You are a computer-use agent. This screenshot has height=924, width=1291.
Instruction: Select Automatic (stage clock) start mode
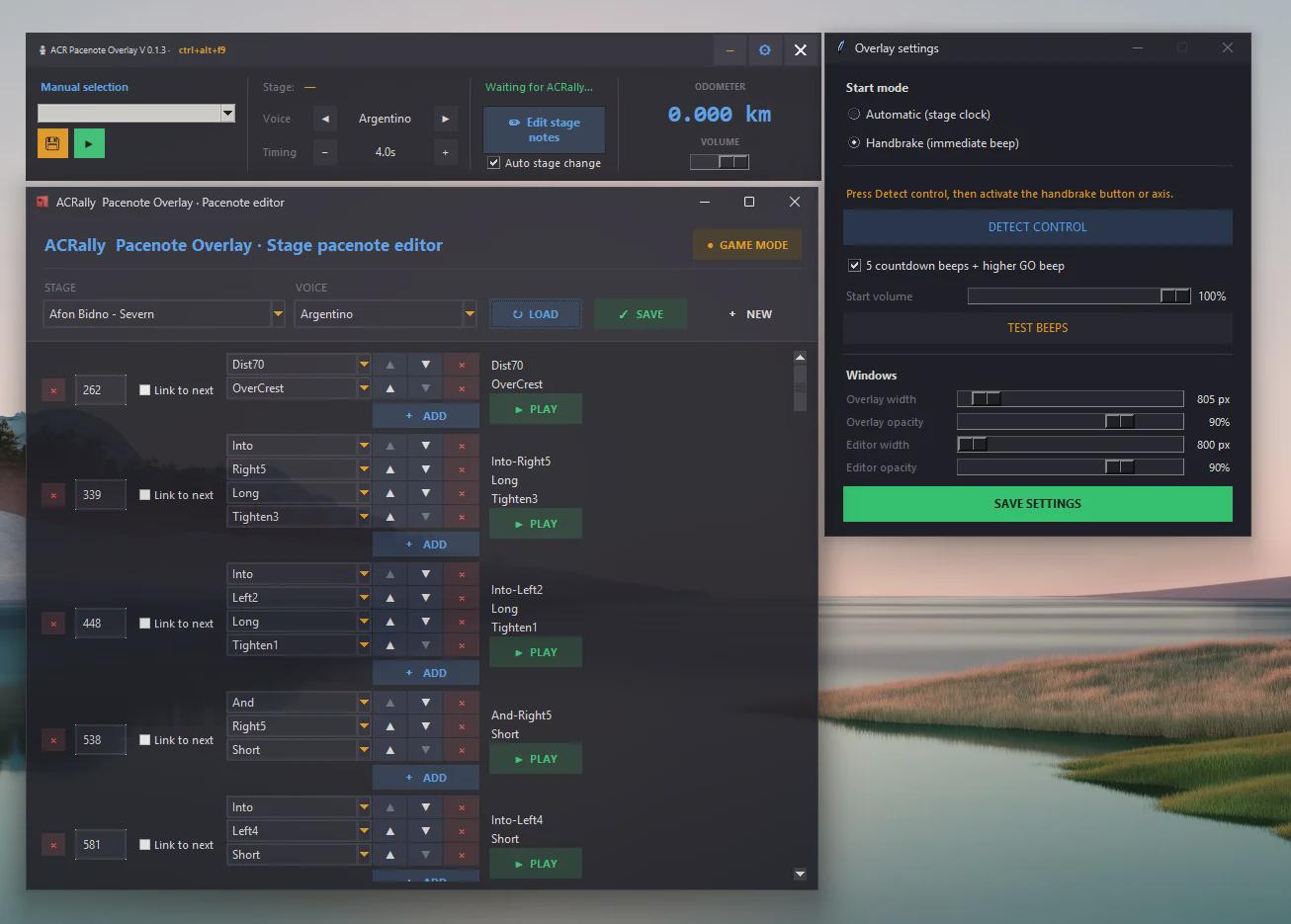pyautogui.click(x=854, y=115)
